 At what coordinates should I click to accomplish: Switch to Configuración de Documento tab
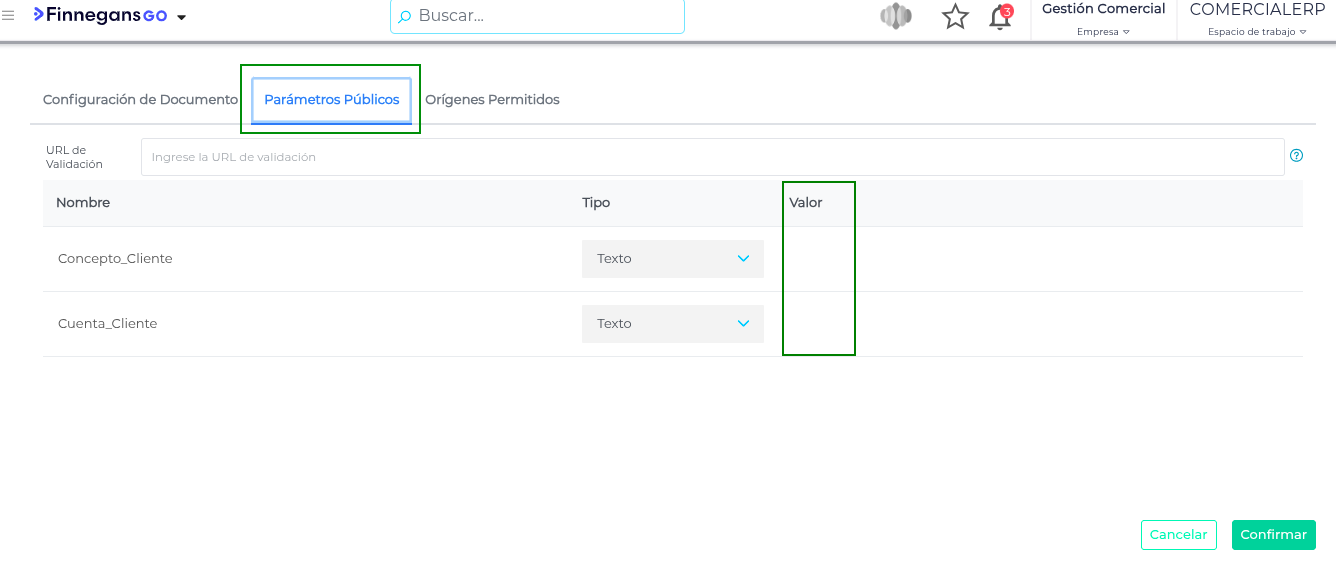click(x=140, y=100)
